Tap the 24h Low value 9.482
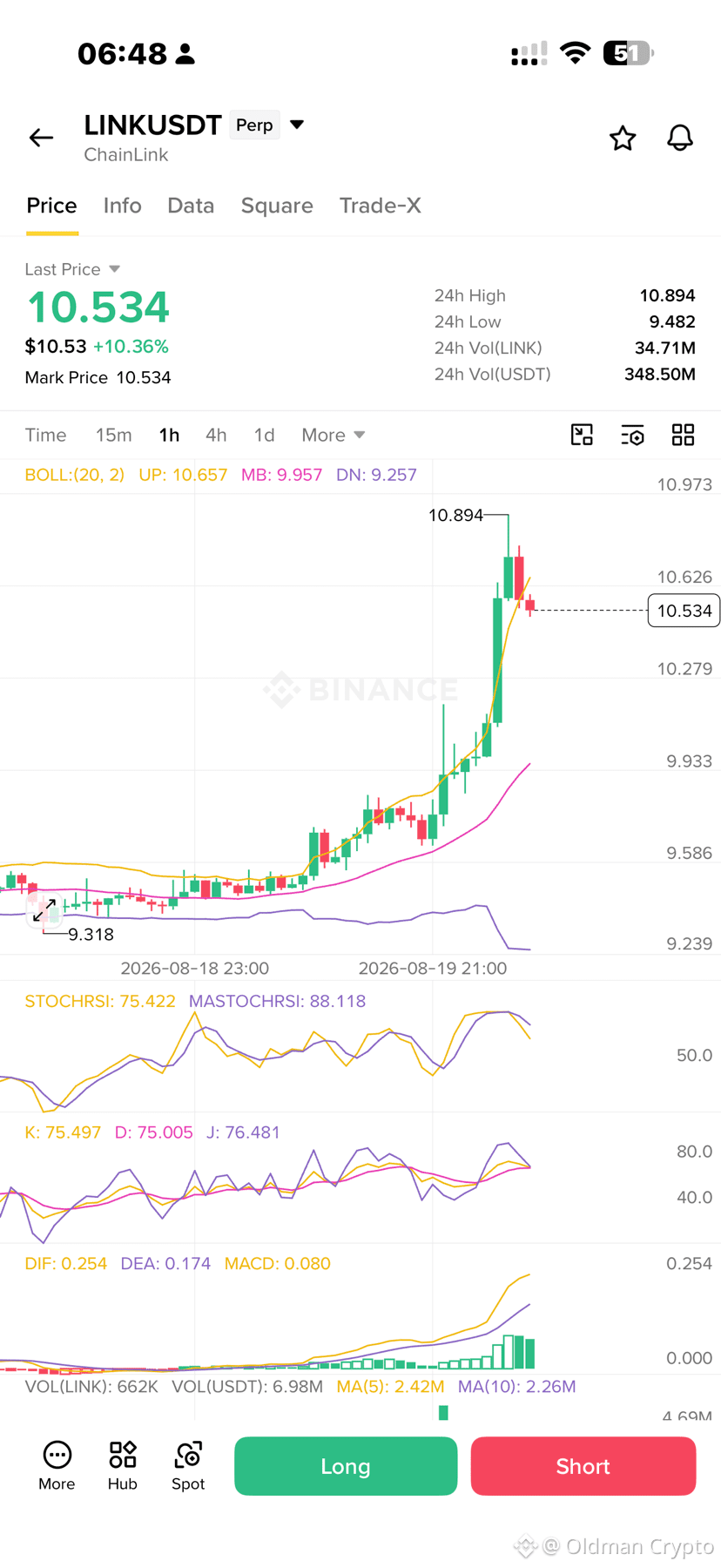721x1568 pixels. coord(672,321)
